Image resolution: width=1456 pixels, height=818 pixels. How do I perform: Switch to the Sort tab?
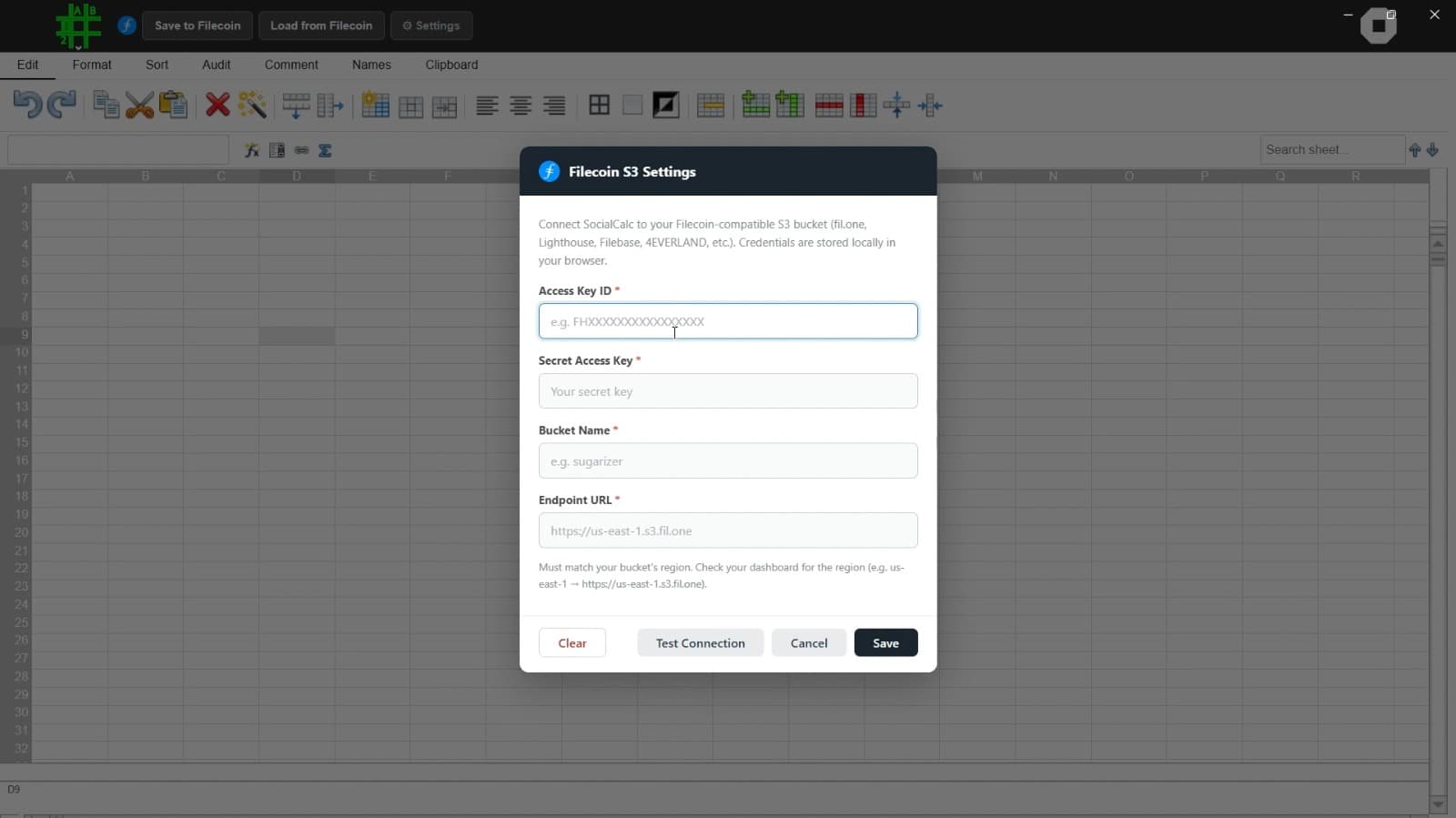coord(157,65)
